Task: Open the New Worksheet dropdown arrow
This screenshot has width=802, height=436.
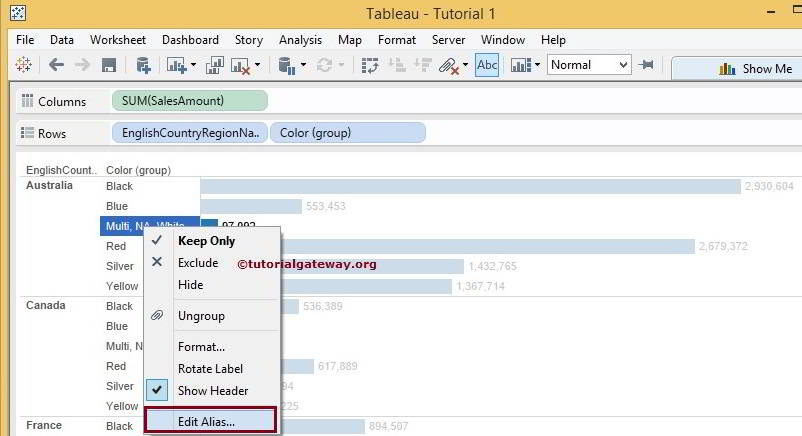Action: coord(193,65)
